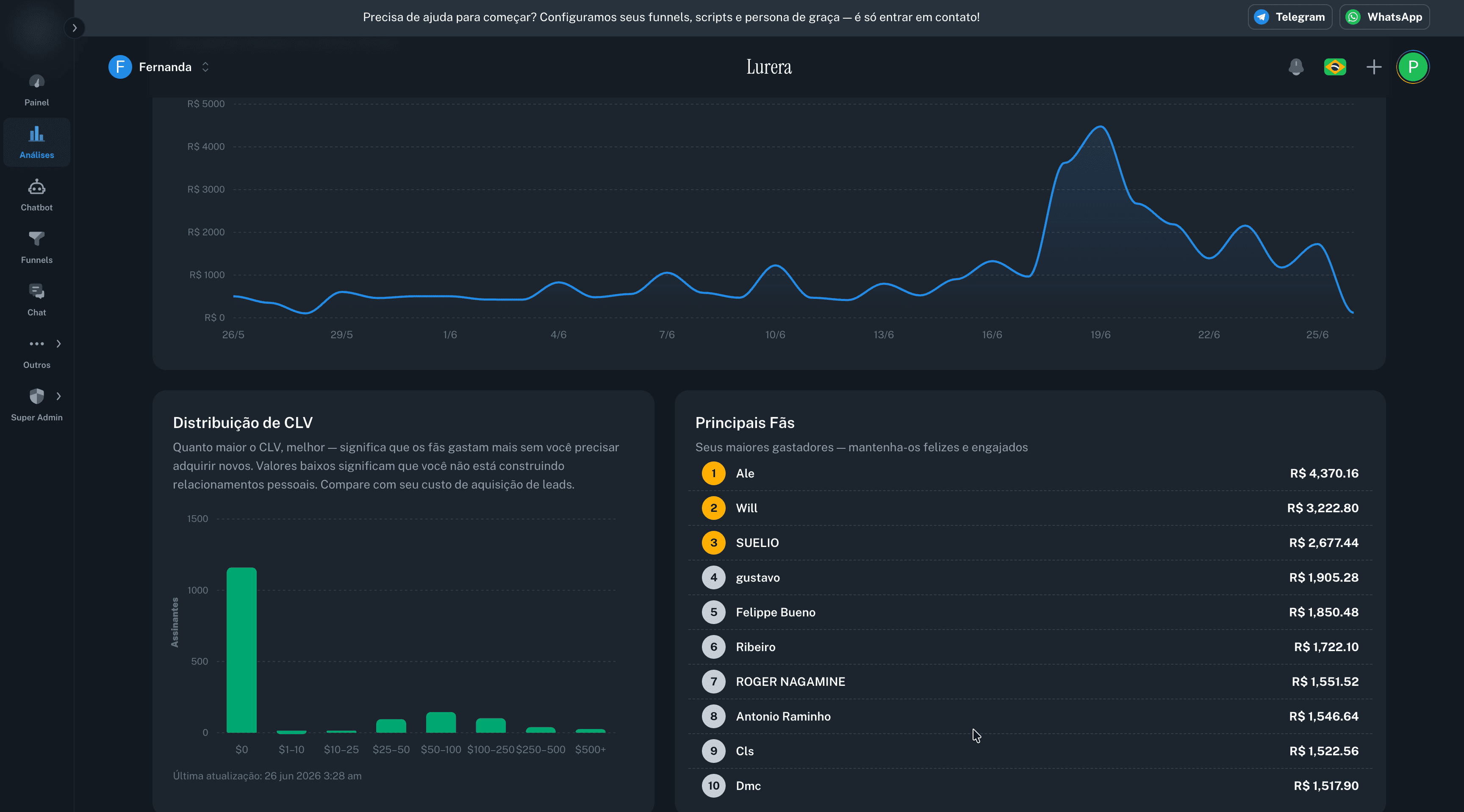Open the Chatbot robot icon

click(x=36, y=187)
